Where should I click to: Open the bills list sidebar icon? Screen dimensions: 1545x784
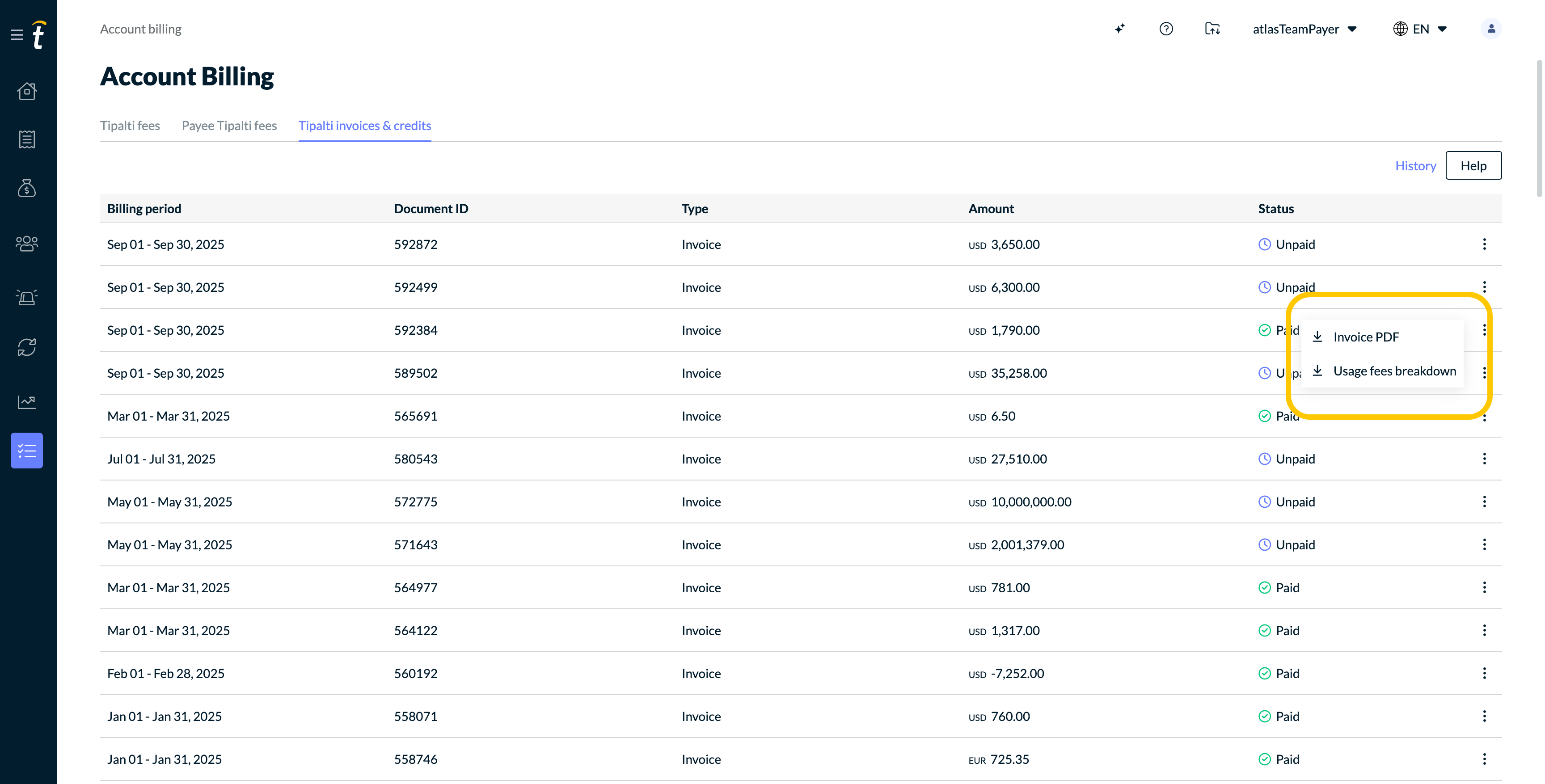click(27, 140)
